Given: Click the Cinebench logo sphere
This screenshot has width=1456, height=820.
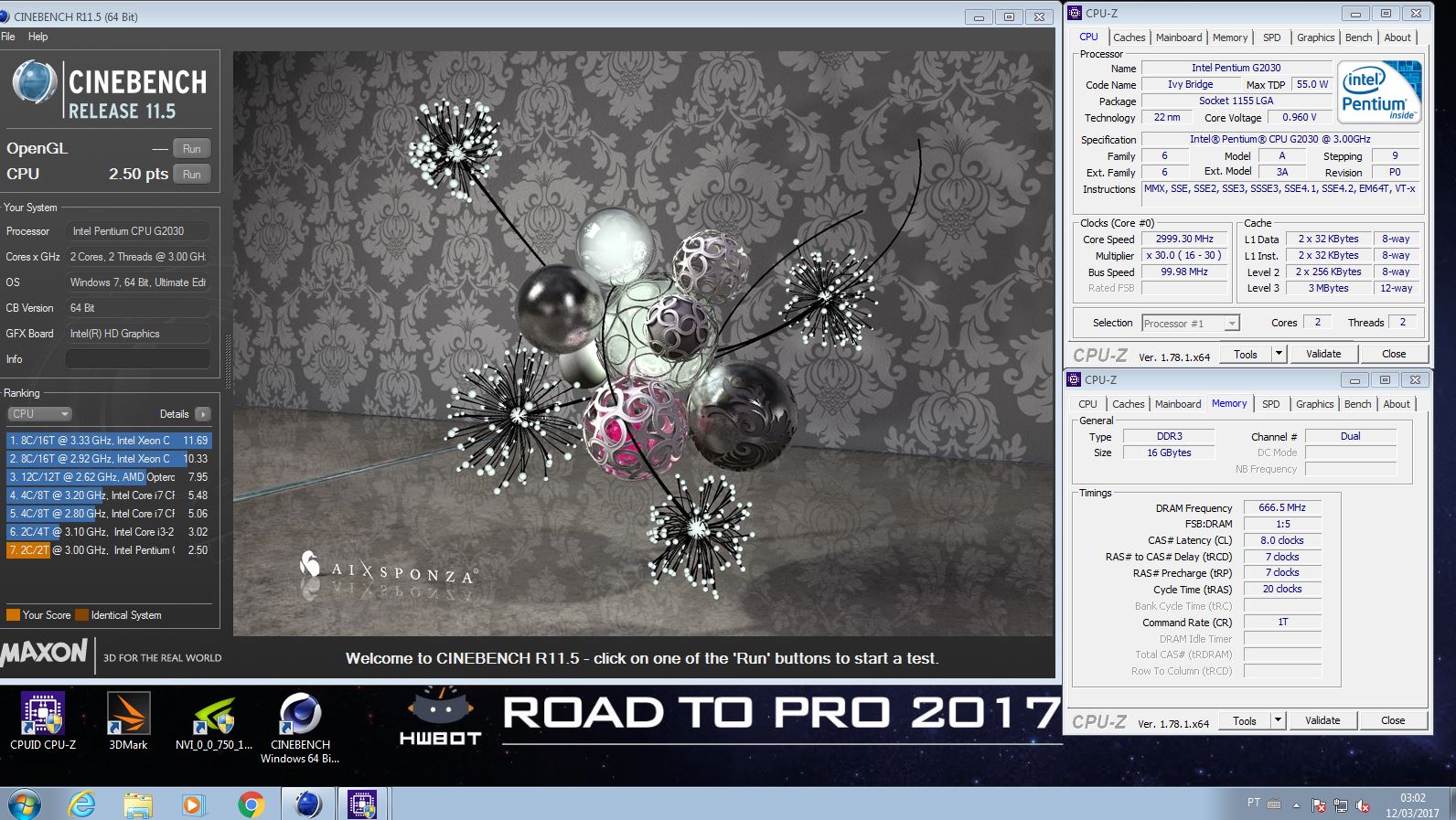Looking at the screenshot, I should tap(35, 82).
